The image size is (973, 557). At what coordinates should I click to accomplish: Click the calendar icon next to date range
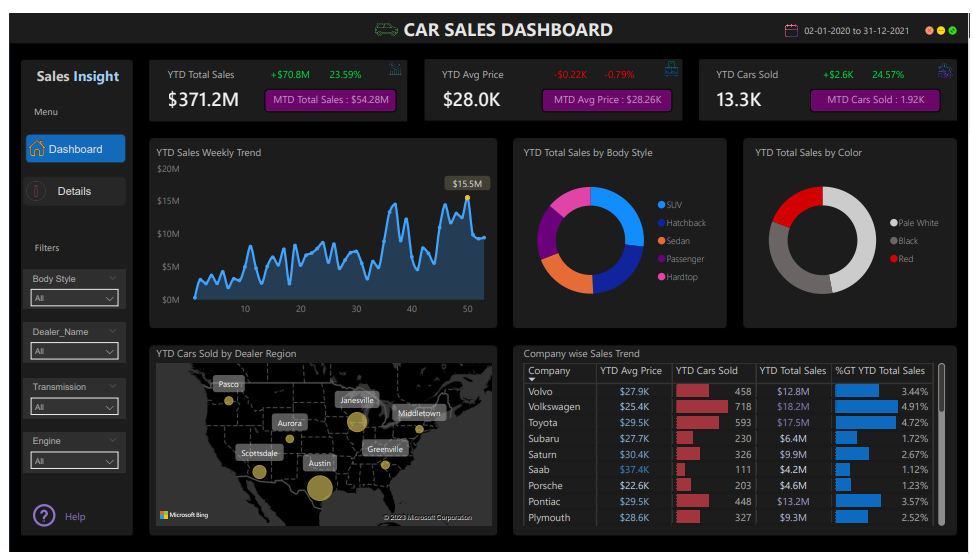tap(791, 31)
